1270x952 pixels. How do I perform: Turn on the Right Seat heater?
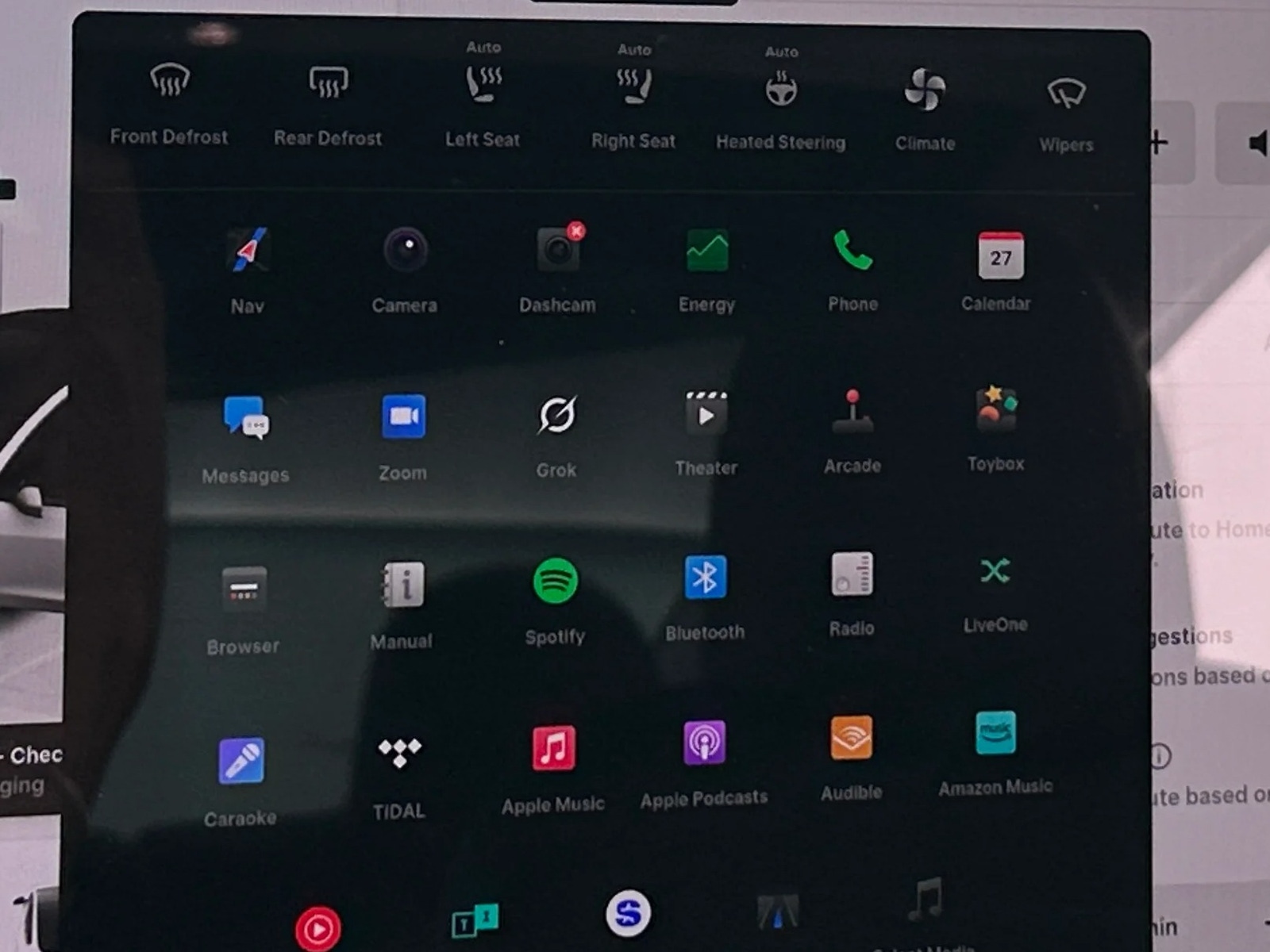click(x=633, y=86)
